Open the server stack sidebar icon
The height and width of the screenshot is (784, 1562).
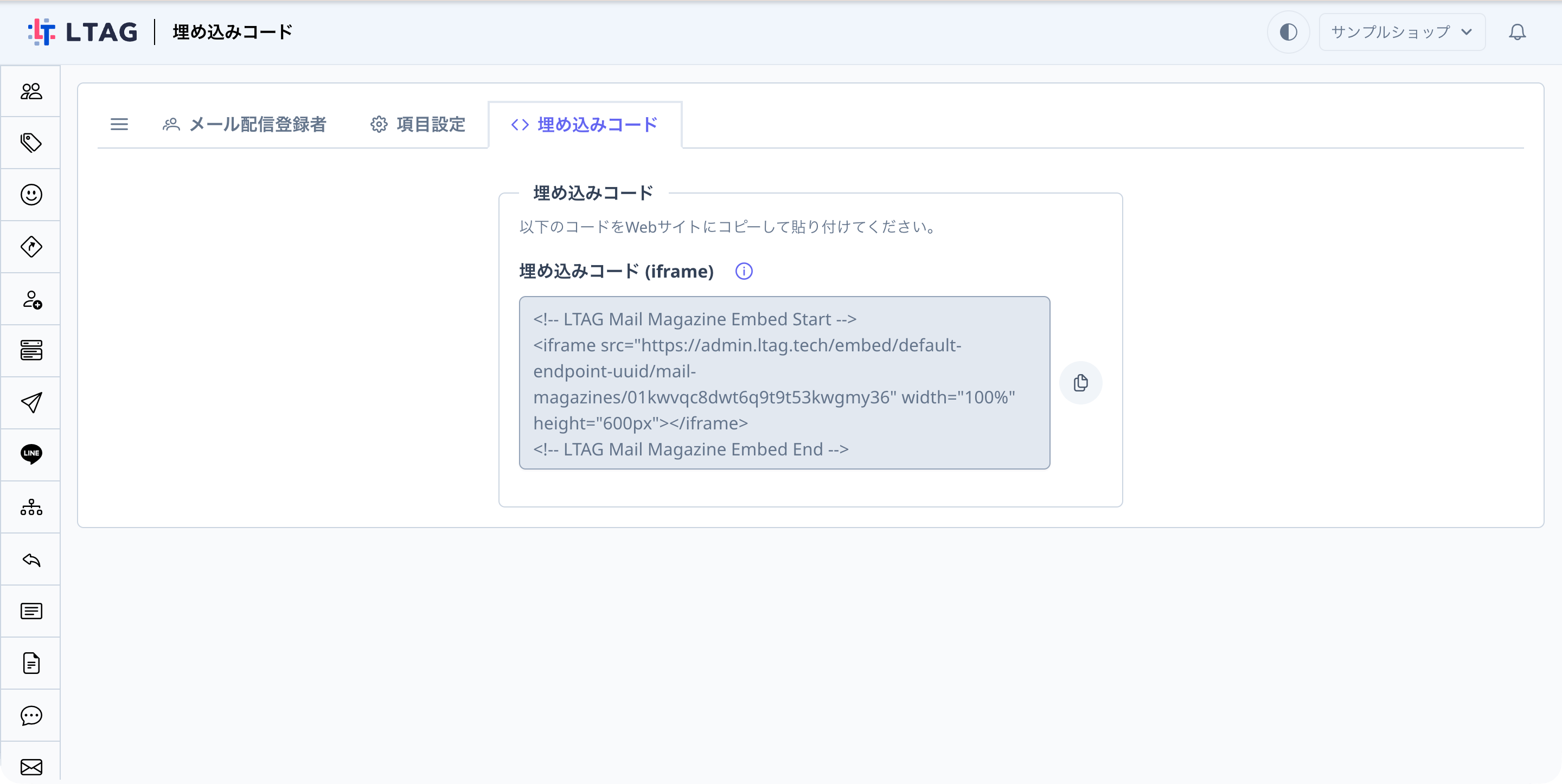31,350
